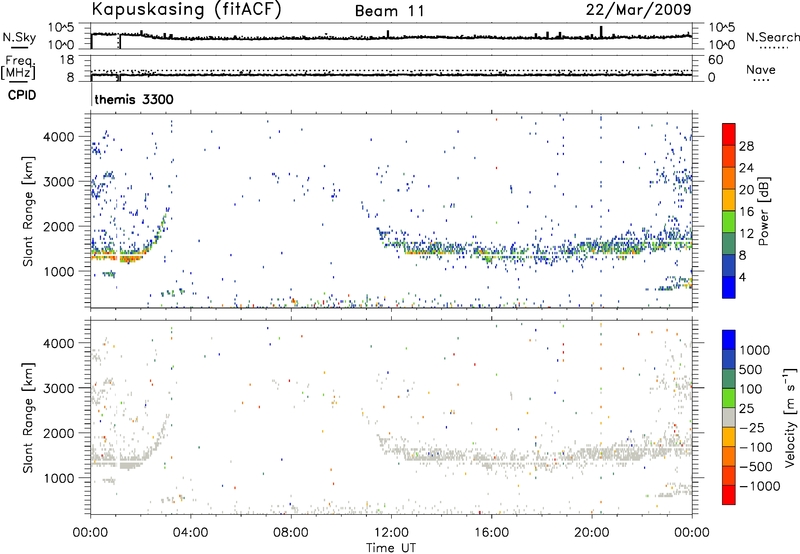Click the "Beam 11" label

click(390, 11)
